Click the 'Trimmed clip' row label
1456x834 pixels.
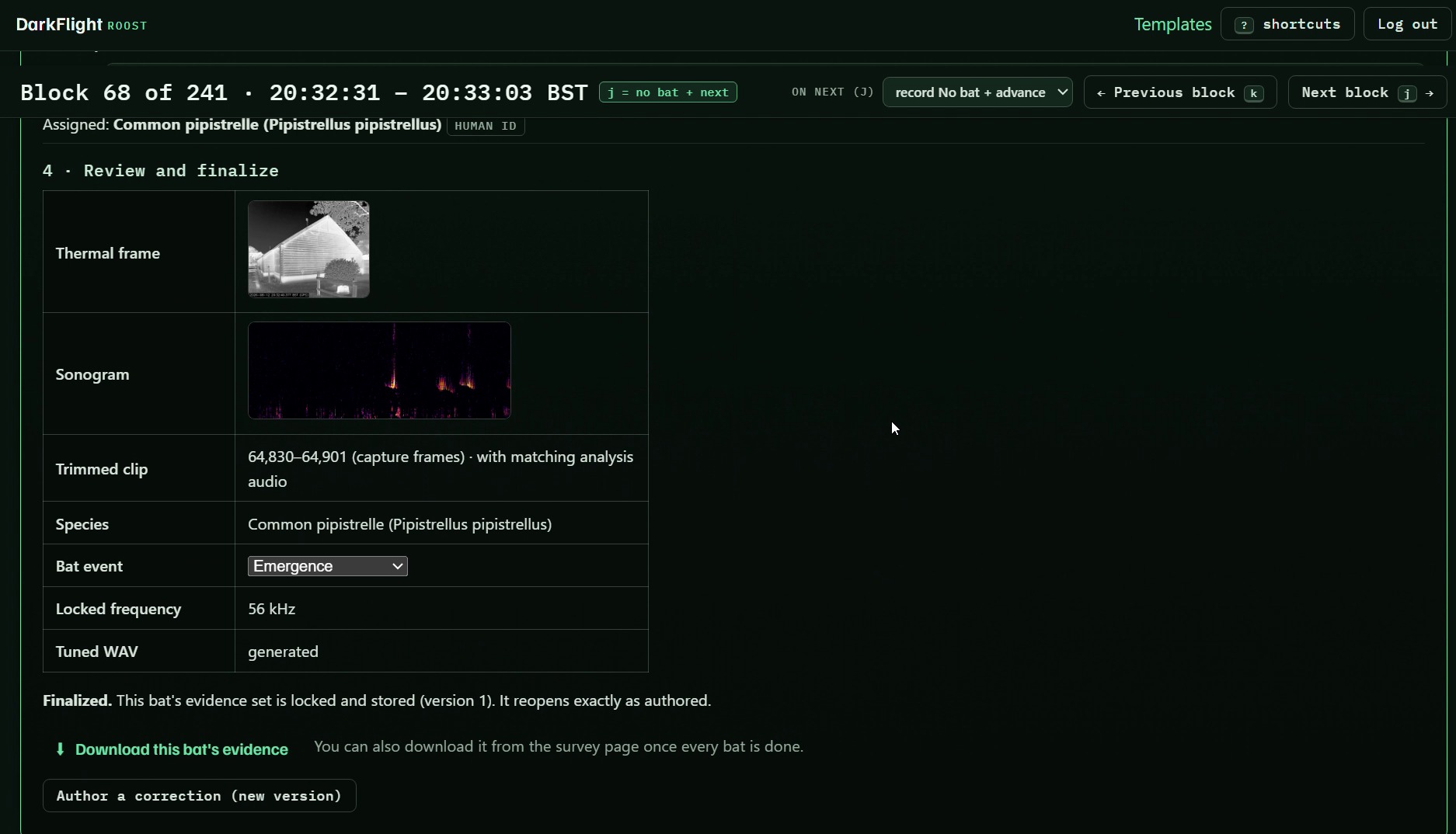coord(102,469)
